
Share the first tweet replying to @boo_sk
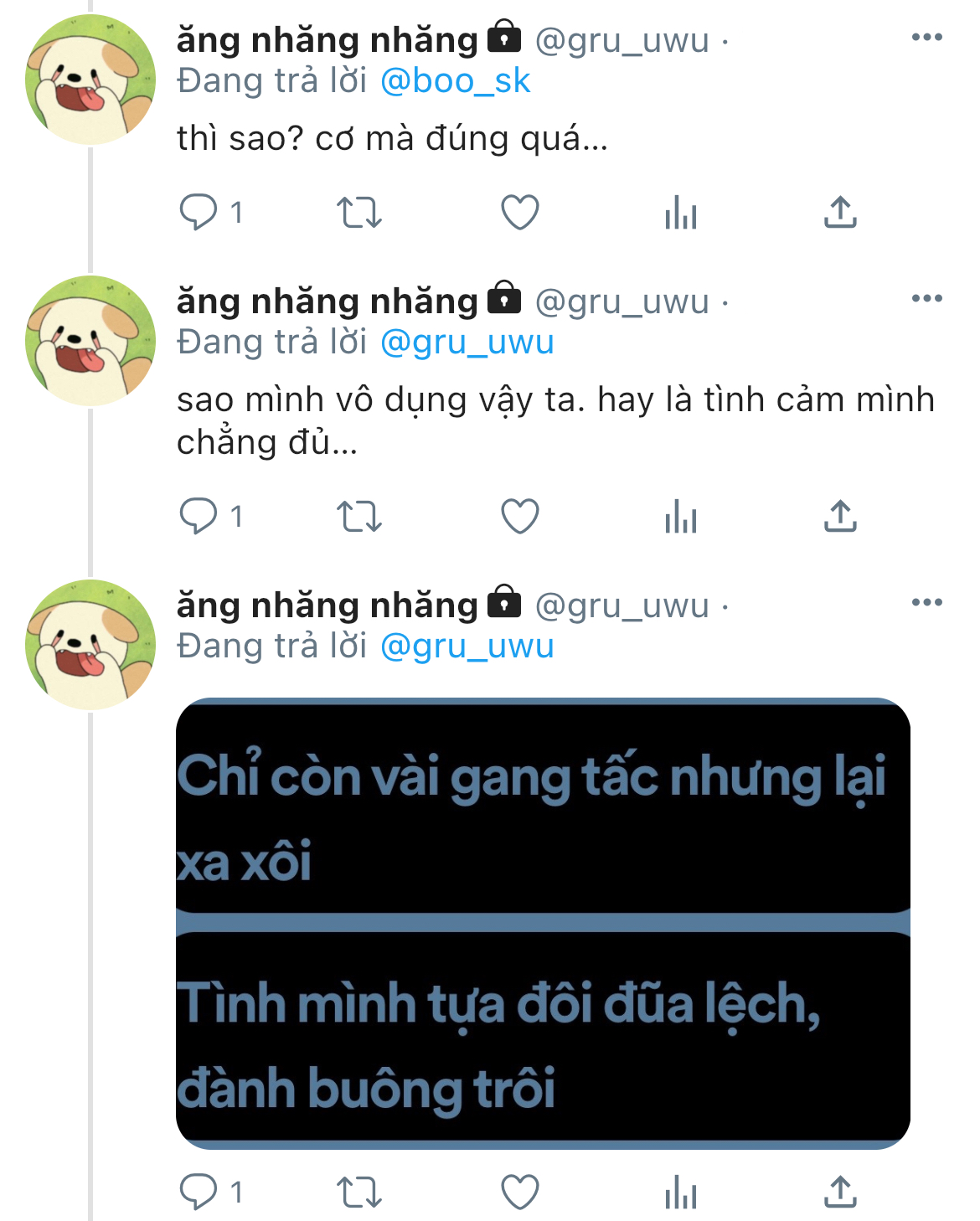(x=840, y=212)
